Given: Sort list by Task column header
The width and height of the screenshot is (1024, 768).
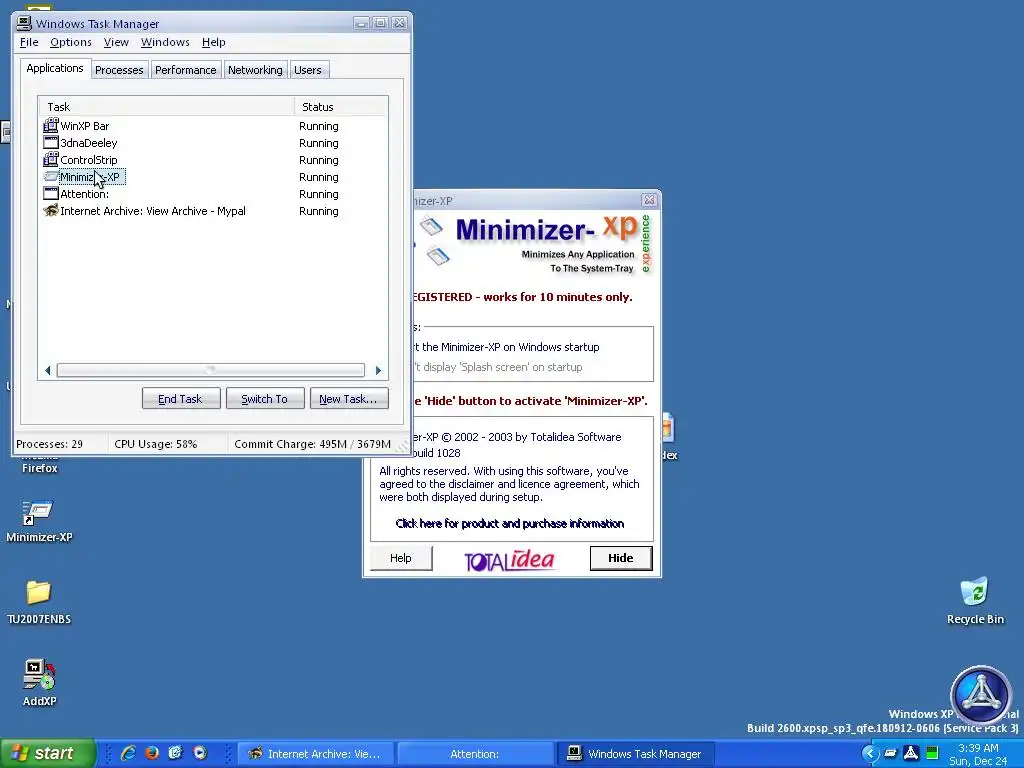Looking at the screenshot, I should (167, 107).
